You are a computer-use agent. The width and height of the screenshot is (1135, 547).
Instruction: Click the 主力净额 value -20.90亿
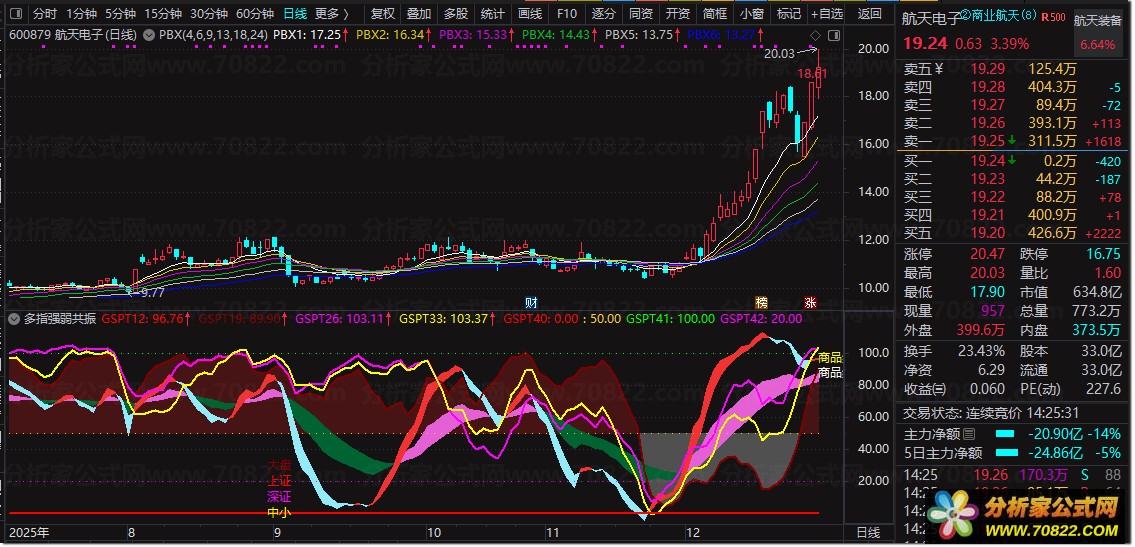[1056, 434]
